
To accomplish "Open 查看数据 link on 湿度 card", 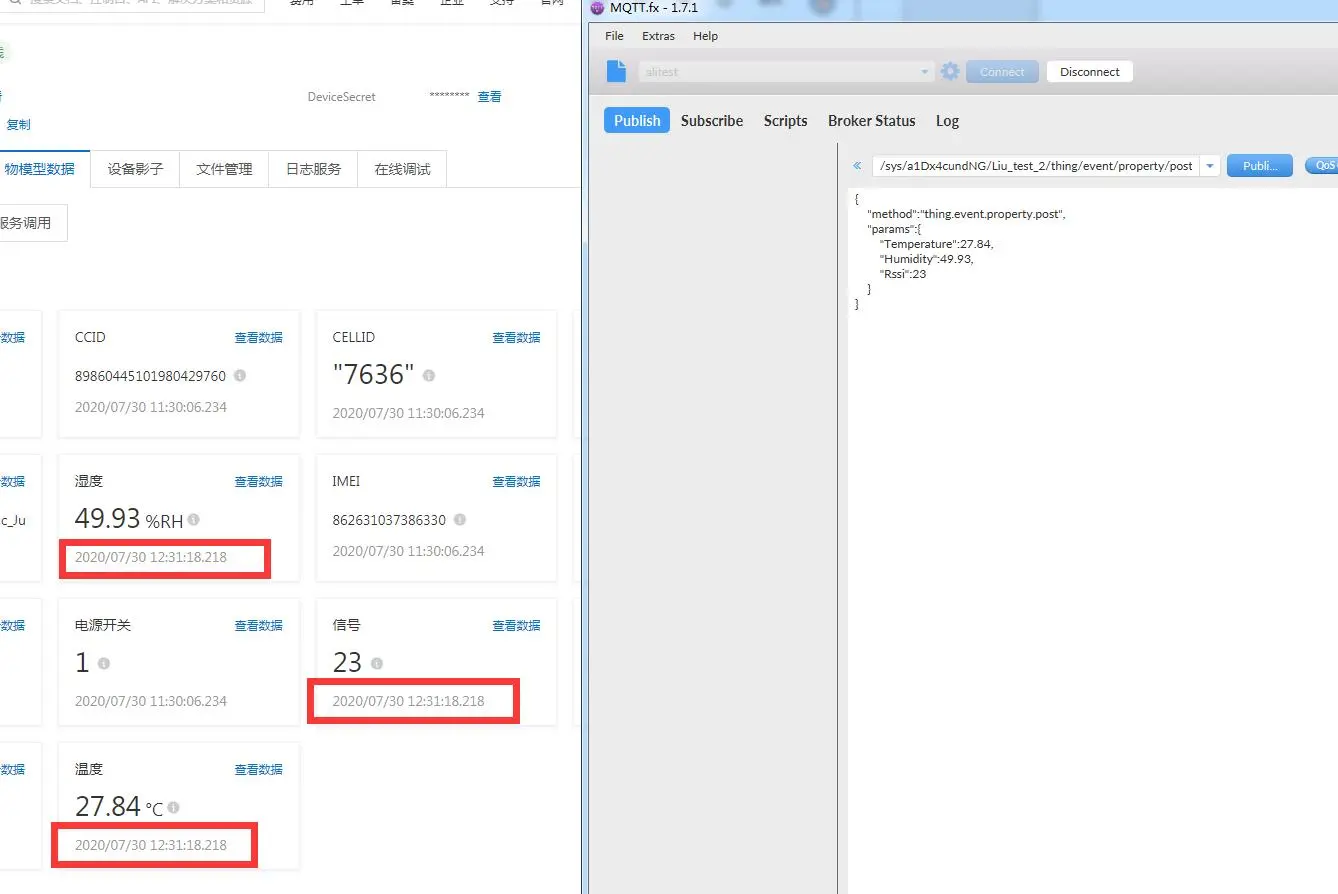I will coord(258,482).
